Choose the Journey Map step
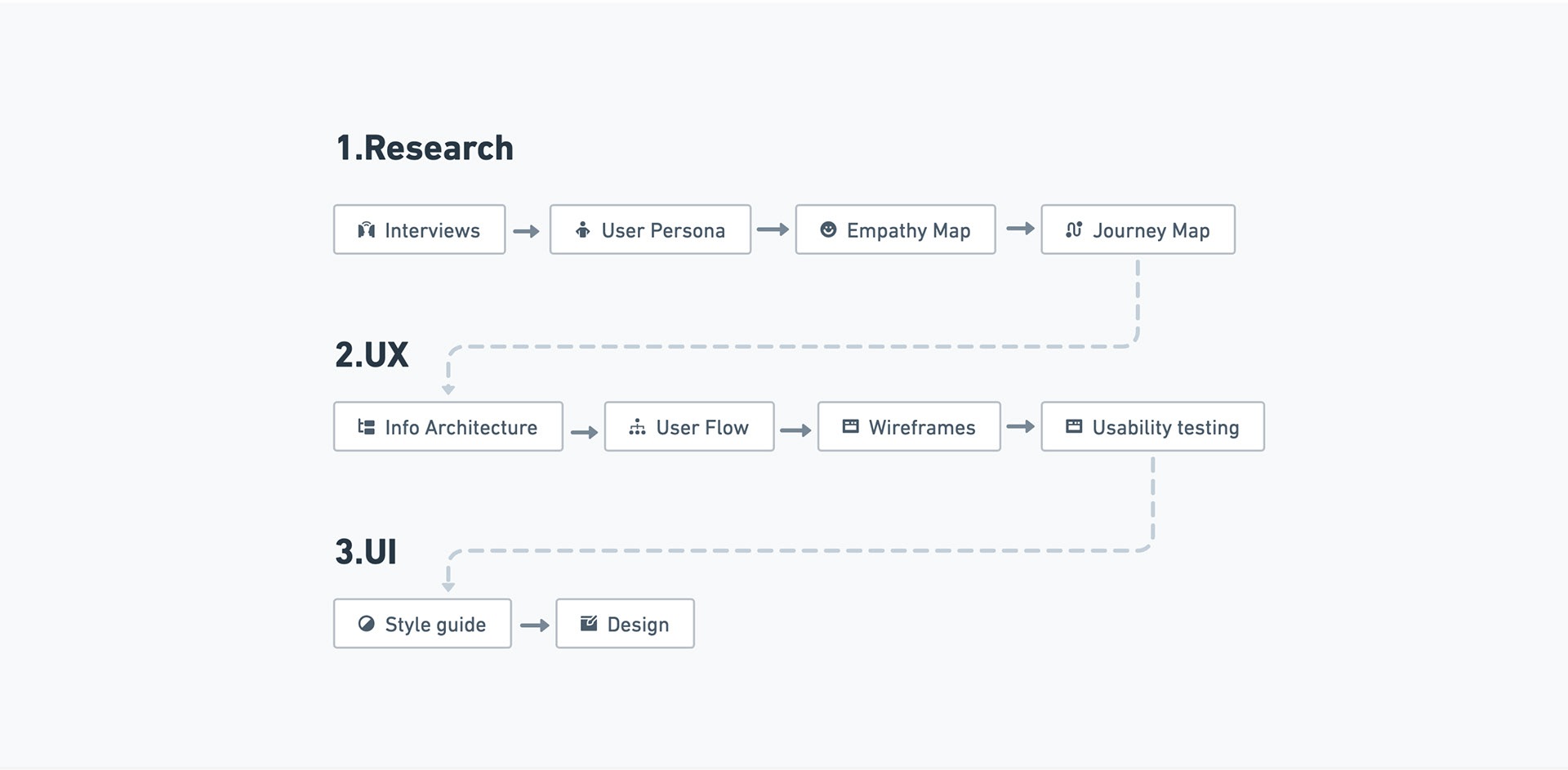 click(1151, 231)
